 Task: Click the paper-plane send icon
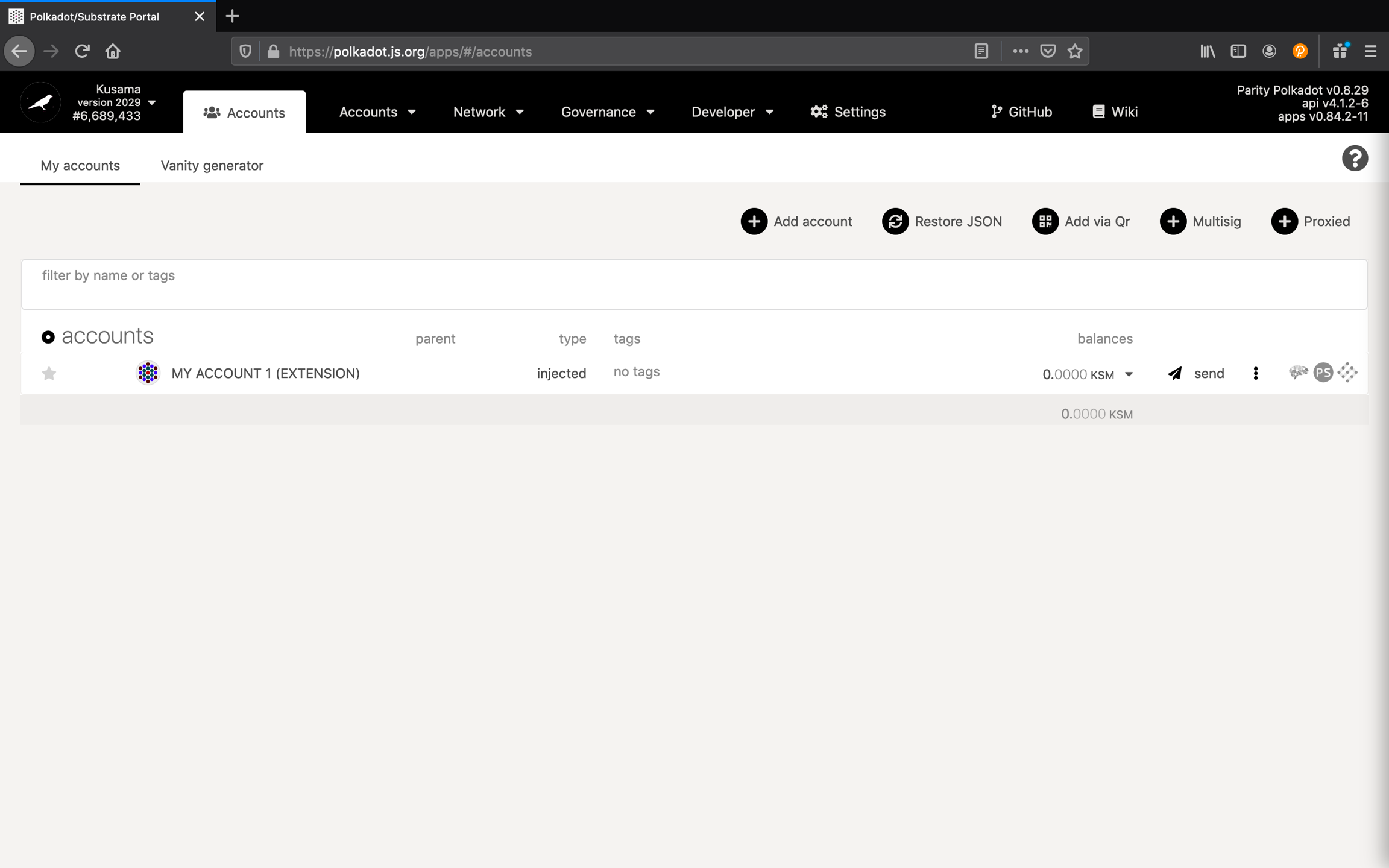[x=1174, y=373]
